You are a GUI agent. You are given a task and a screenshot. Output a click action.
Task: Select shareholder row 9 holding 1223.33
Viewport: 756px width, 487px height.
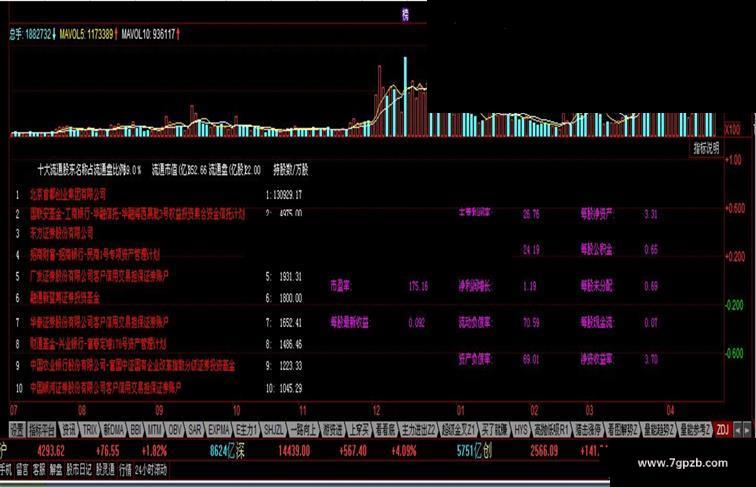tap(159, 366)
